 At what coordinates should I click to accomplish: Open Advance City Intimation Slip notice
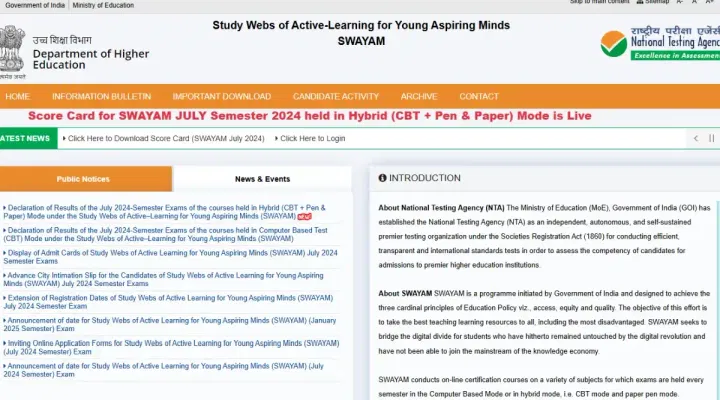pos(163,279)
